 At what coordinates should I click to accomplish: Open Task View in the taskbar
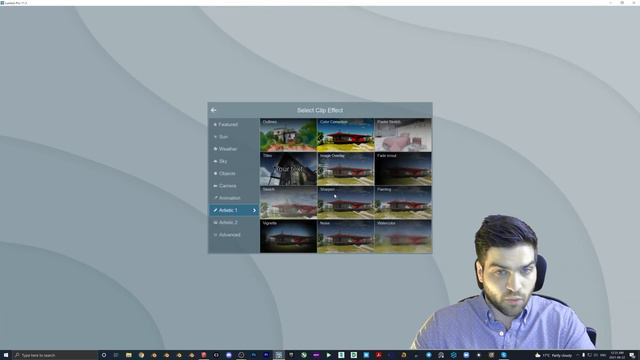pyautogui.click(x=116, y=355)
